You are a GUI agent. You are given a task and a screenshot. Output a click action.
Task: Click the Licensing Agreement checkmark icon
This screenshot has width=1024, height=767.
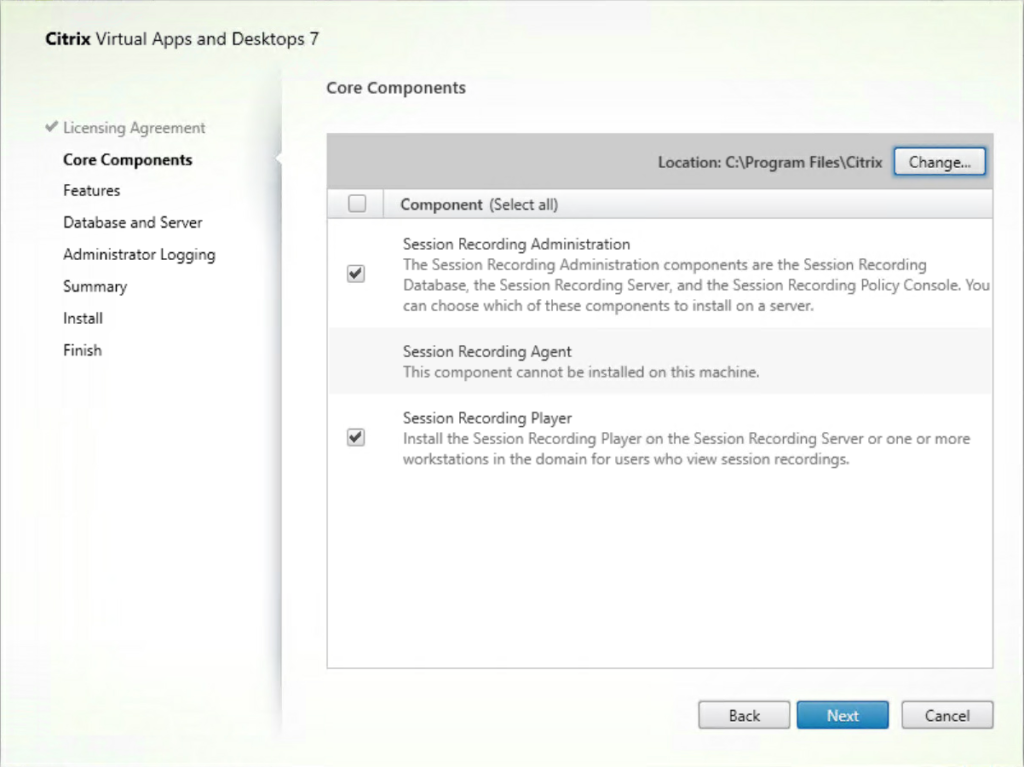52,127
